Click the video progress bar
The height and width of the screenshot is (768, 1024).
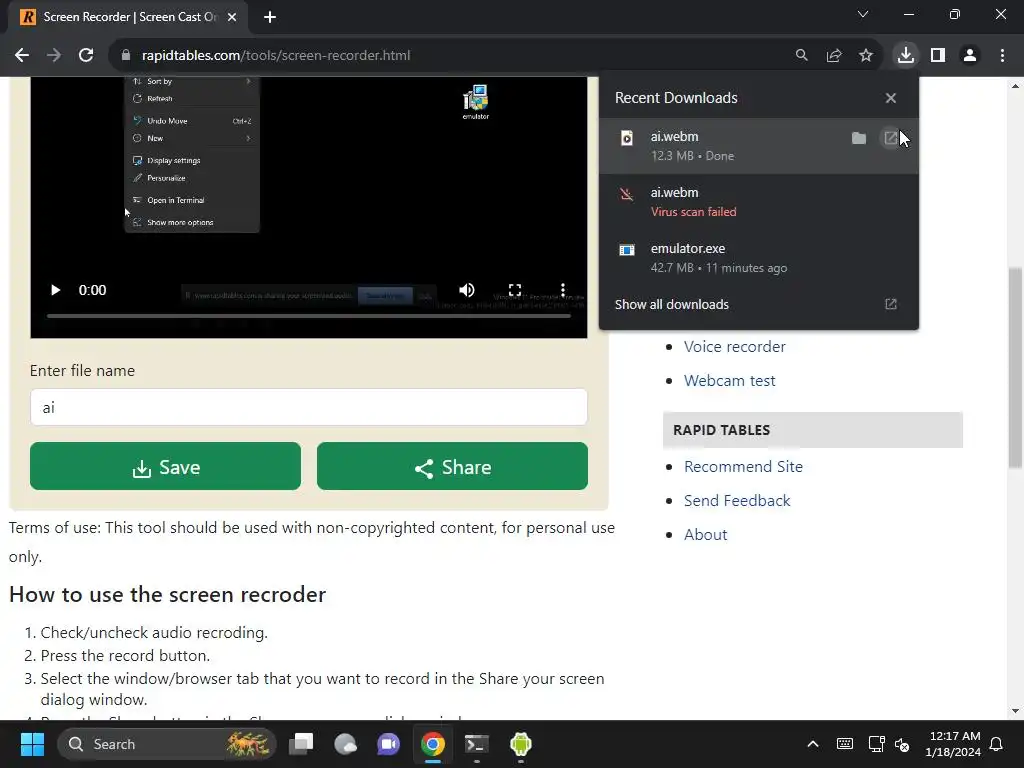pyautogui.click(x=308, y=316)
